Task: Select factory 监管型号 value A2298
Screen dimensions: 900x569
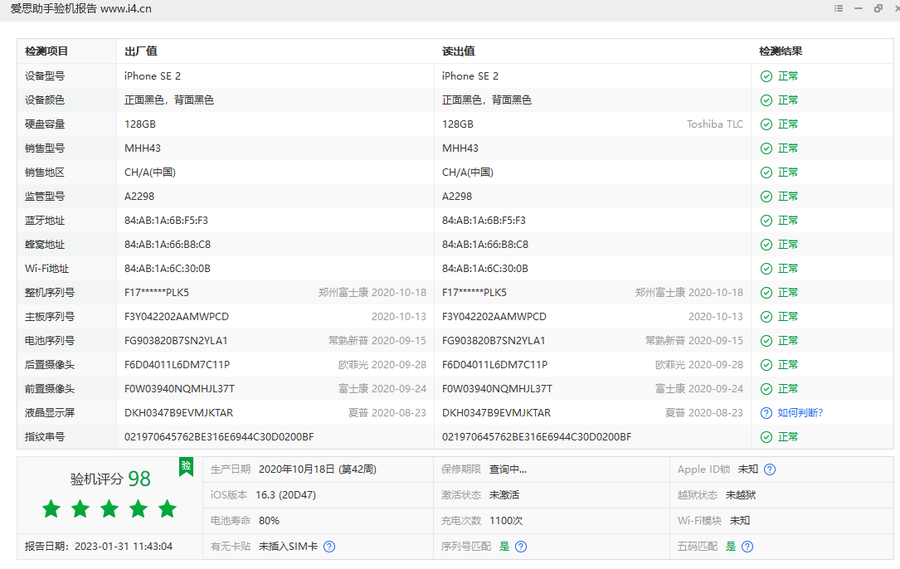Action: coord(139,196)
